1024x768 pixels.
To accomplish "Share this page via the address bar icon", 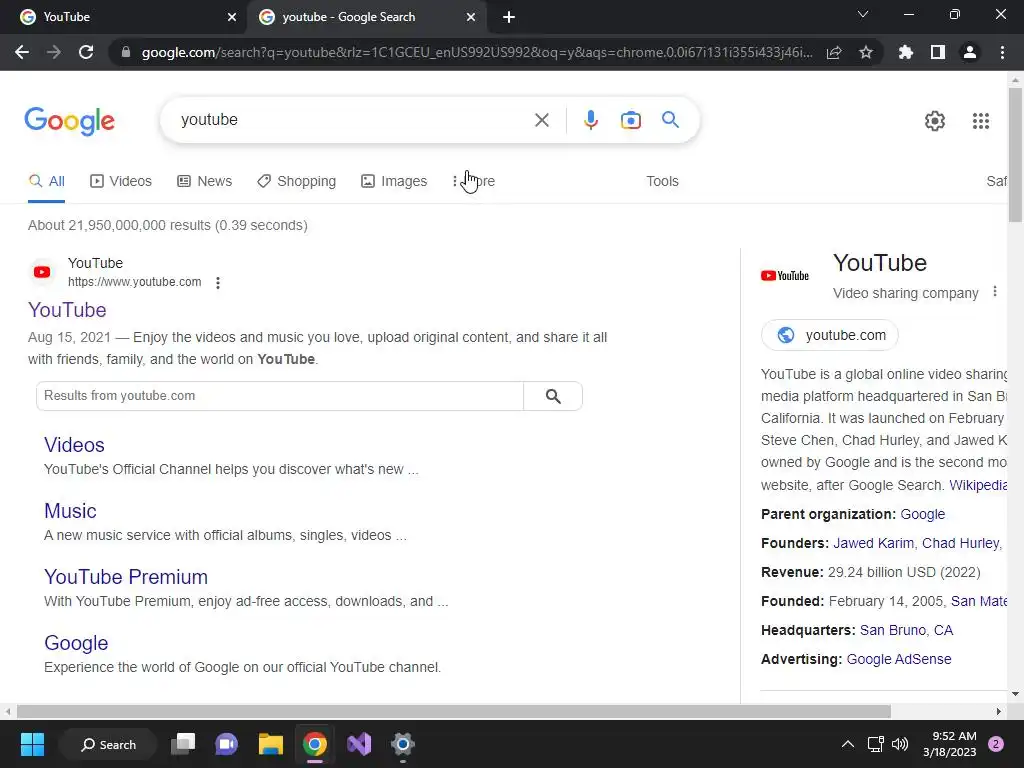I will tap(834, 52).
